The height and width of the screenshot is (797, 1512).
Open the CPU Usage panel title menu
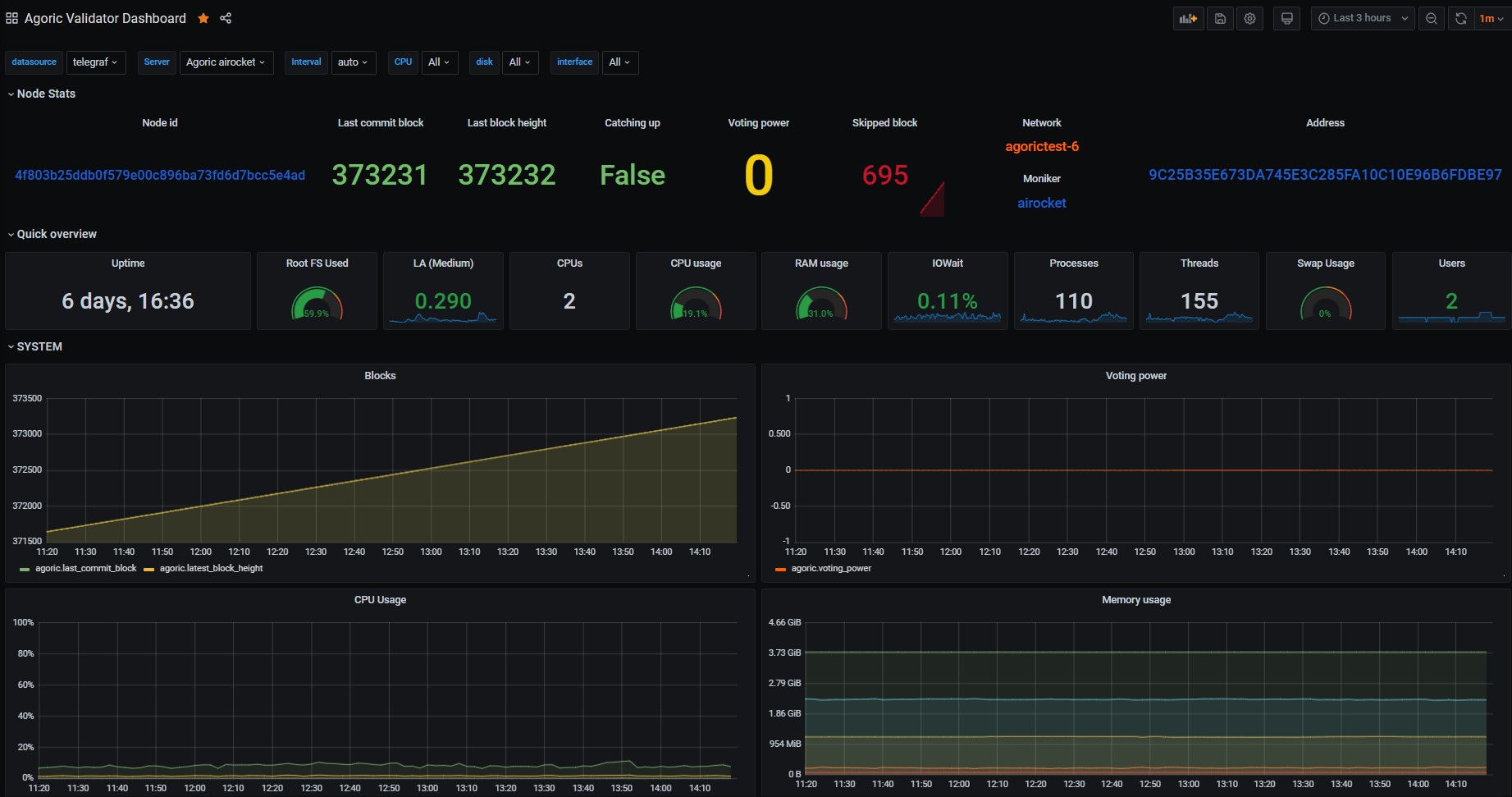tap(380, 599)
